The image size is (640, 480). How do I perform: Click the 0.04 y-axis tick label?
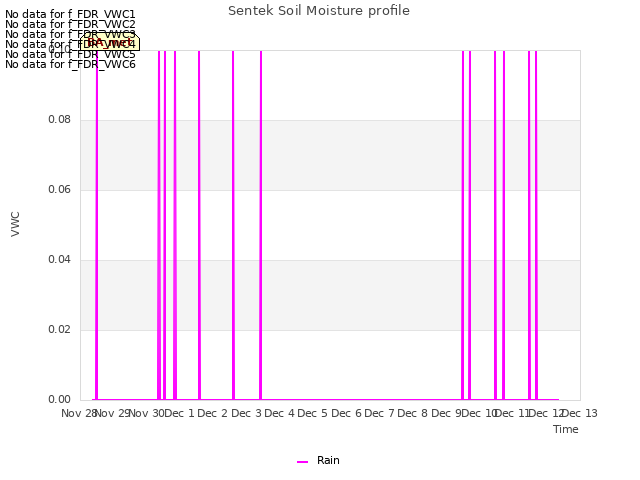point(60,260)
